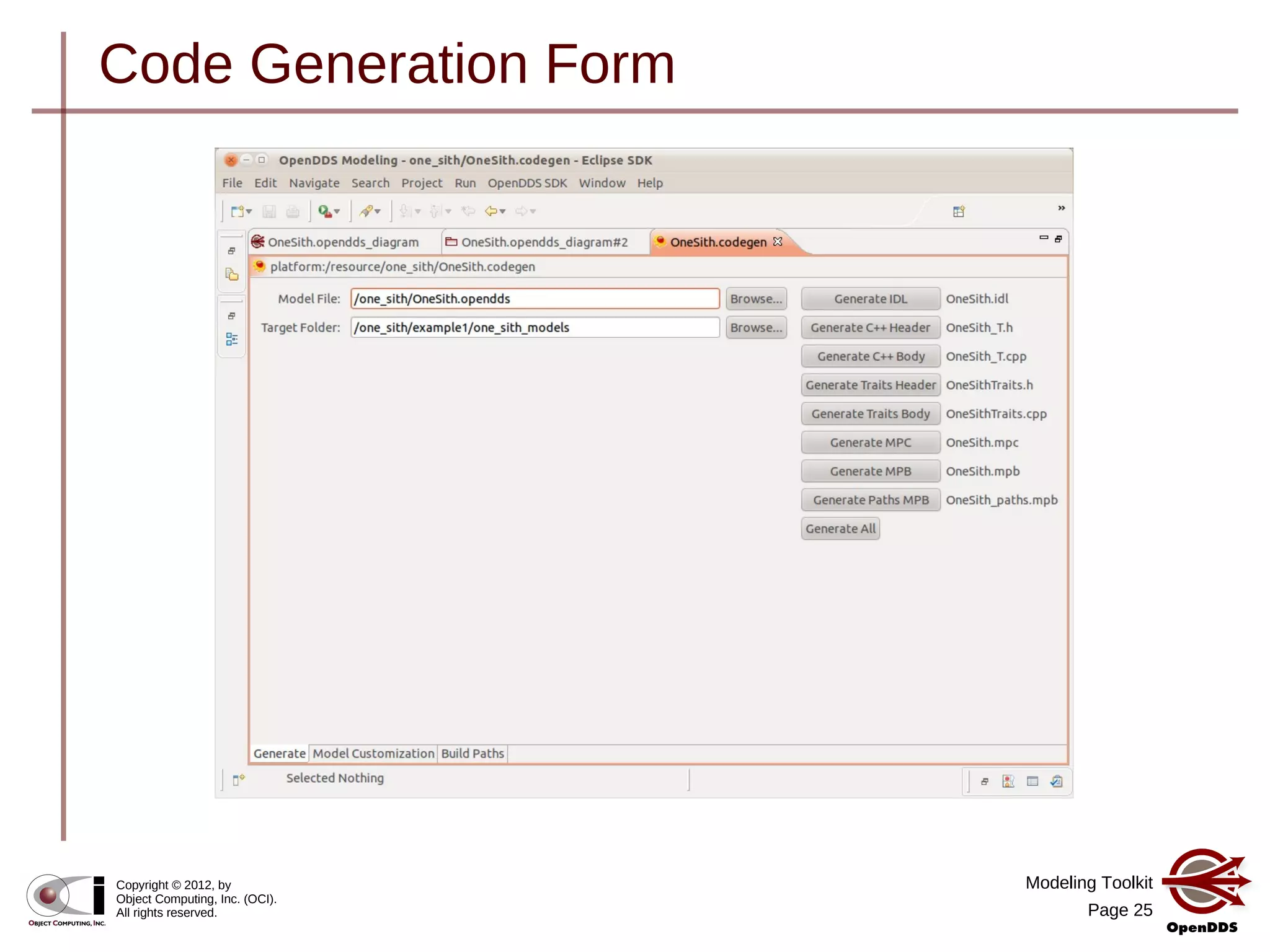The height and width of the screenshot is (952, 1270).
Task: Restore the upper left sidebar stack
Action: (x=231, y=251)
